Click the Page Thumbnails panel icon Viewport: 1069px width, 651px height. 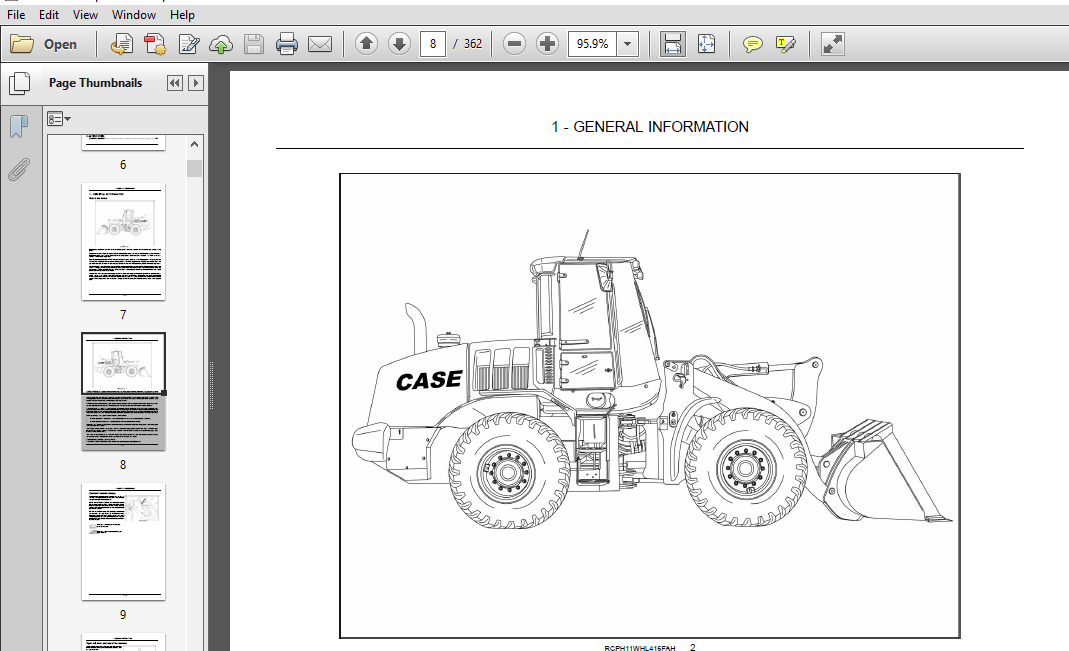coord(20,83)
